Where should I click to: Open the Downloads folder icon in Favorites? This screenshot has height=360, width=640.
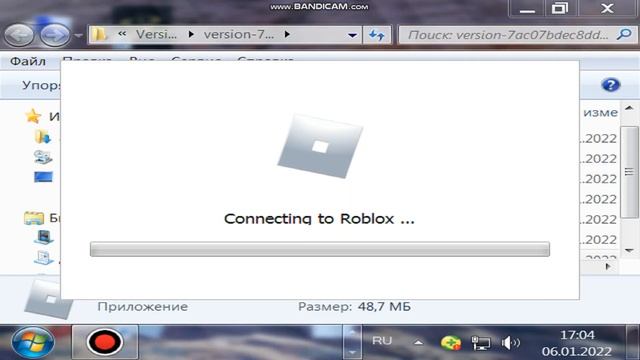point(43,137)
